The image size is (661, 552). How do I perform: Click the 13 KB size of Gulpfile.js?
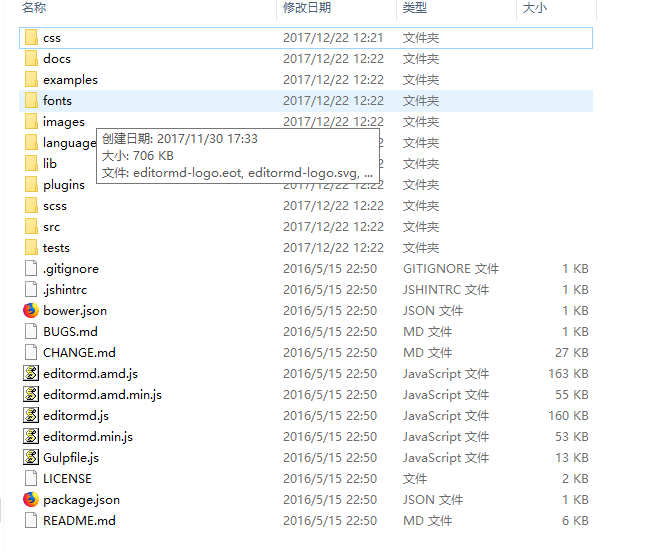pyautogui.click(x=572, y=458)
